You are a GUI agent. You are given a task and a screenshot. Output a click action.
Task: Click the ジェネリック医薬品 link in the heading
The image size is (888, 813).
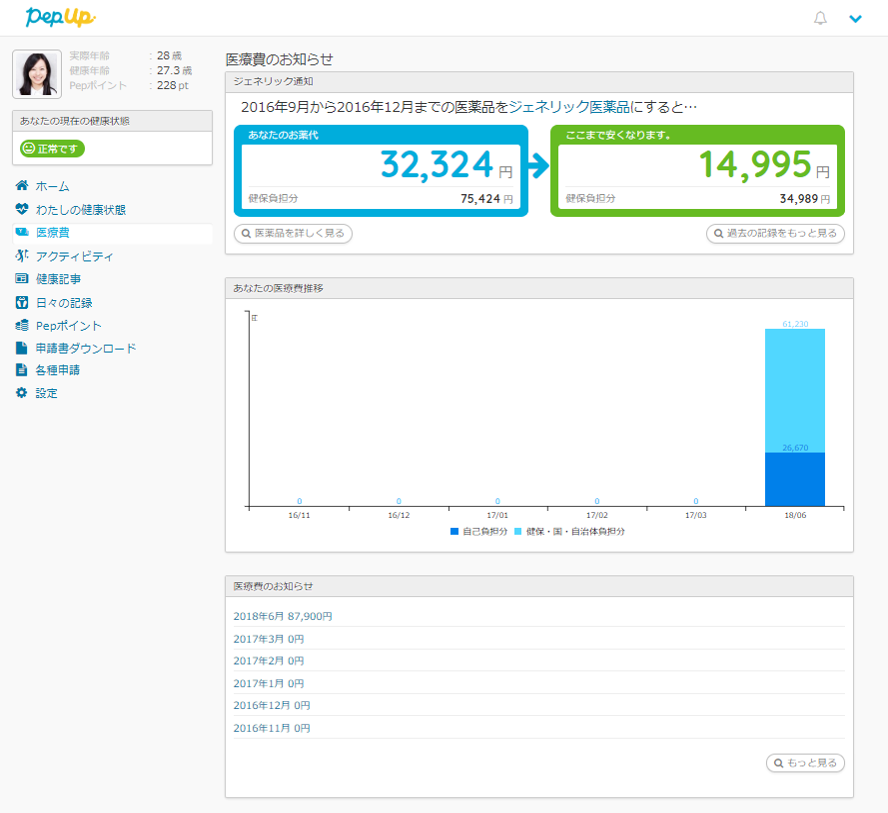pyautogui.click(x=570, y=105)
